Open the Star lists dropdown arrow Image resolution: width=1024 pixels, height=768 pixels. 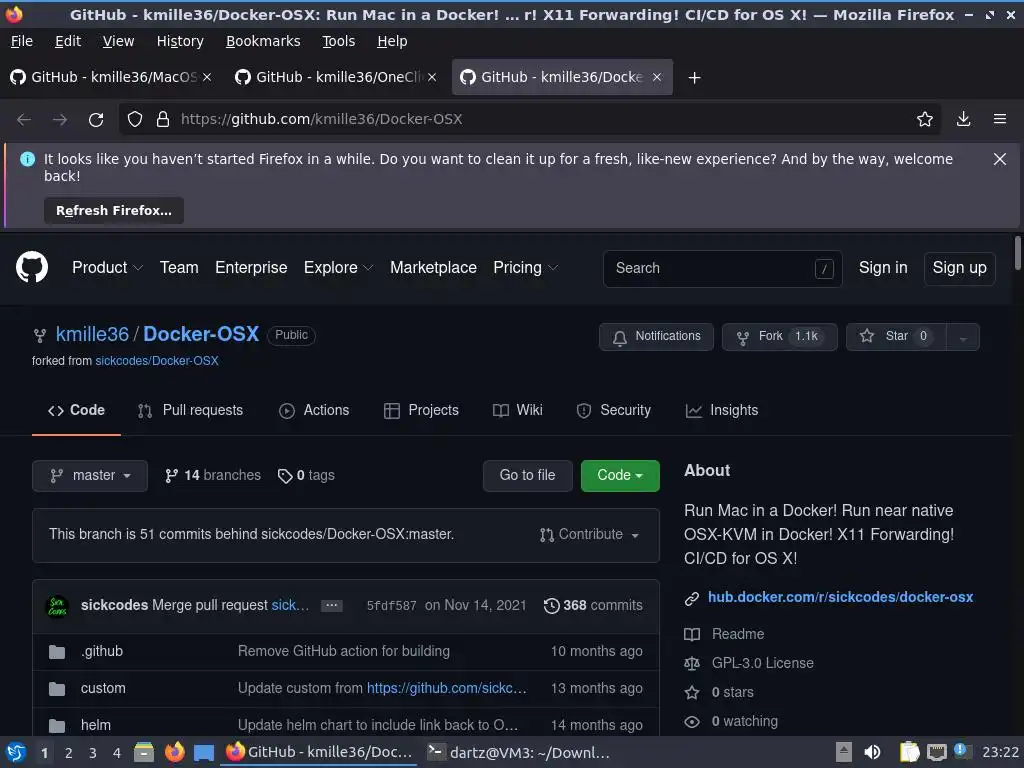pyautogui.click(x=963, y=337)
